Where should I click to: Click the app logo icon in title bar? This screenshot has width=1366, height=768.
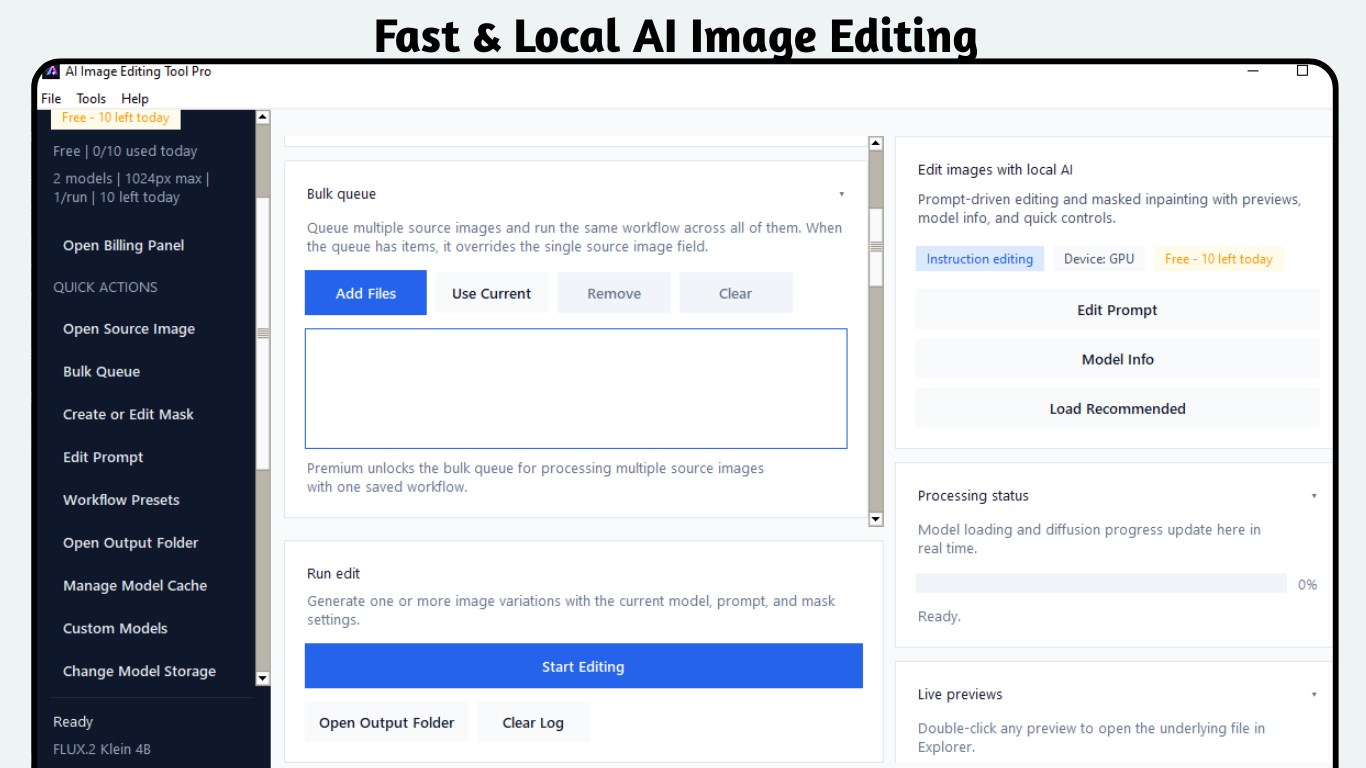coord(52,71)
